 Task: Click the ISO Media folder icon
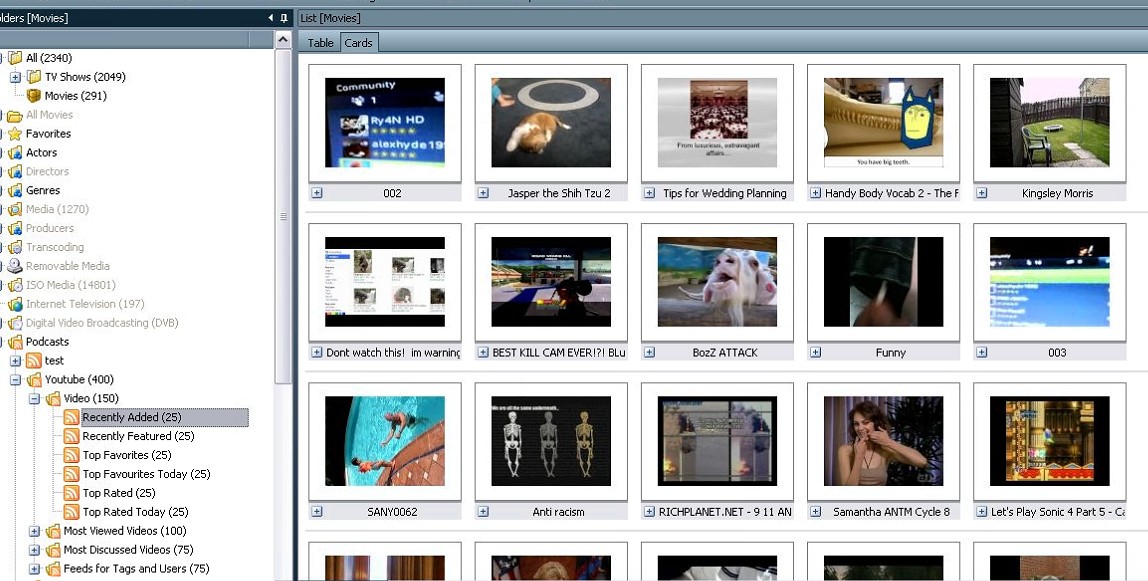pos(15,285)
